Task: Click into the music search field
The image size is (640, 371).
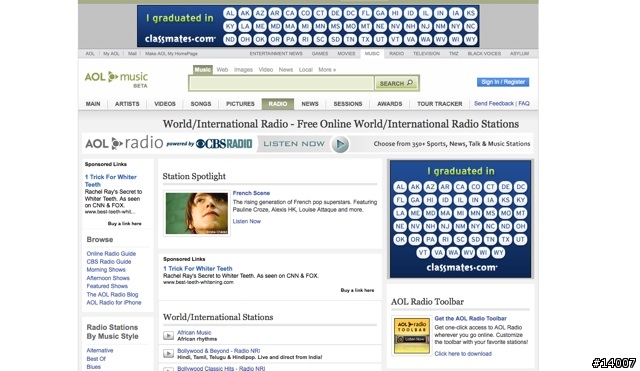Action: 282,83
